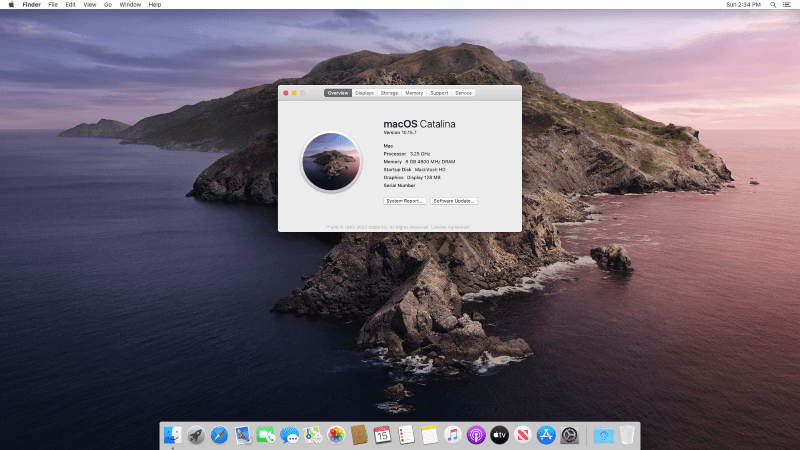Viewport: 800px width, 450px height.
Task: Open the Trash in dock
Action: [x=627, y=435]
